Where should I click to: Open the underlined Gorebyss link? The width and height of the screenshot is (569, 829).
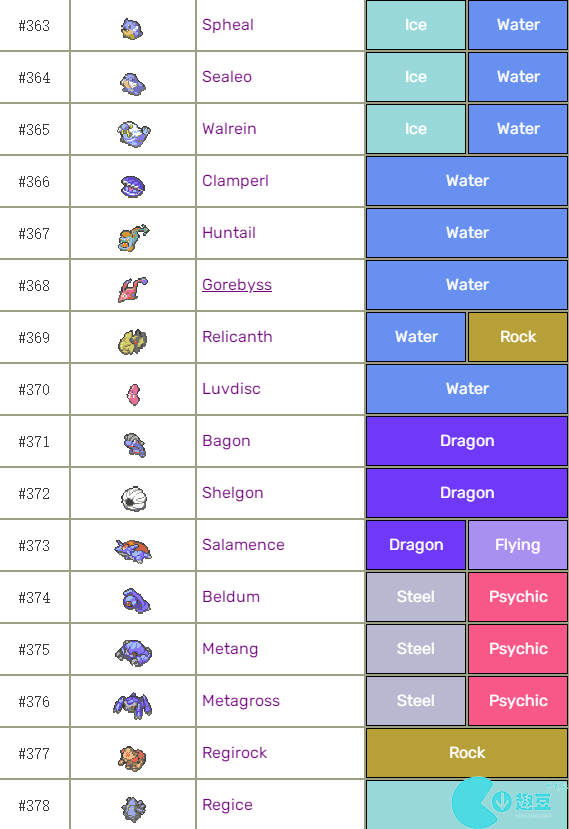click(237, 284)
